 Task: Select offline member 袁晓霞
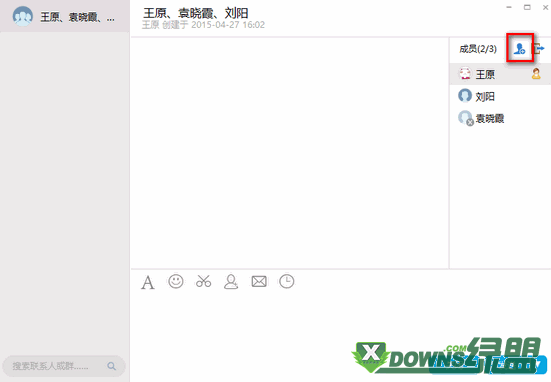tap(500, 118)
